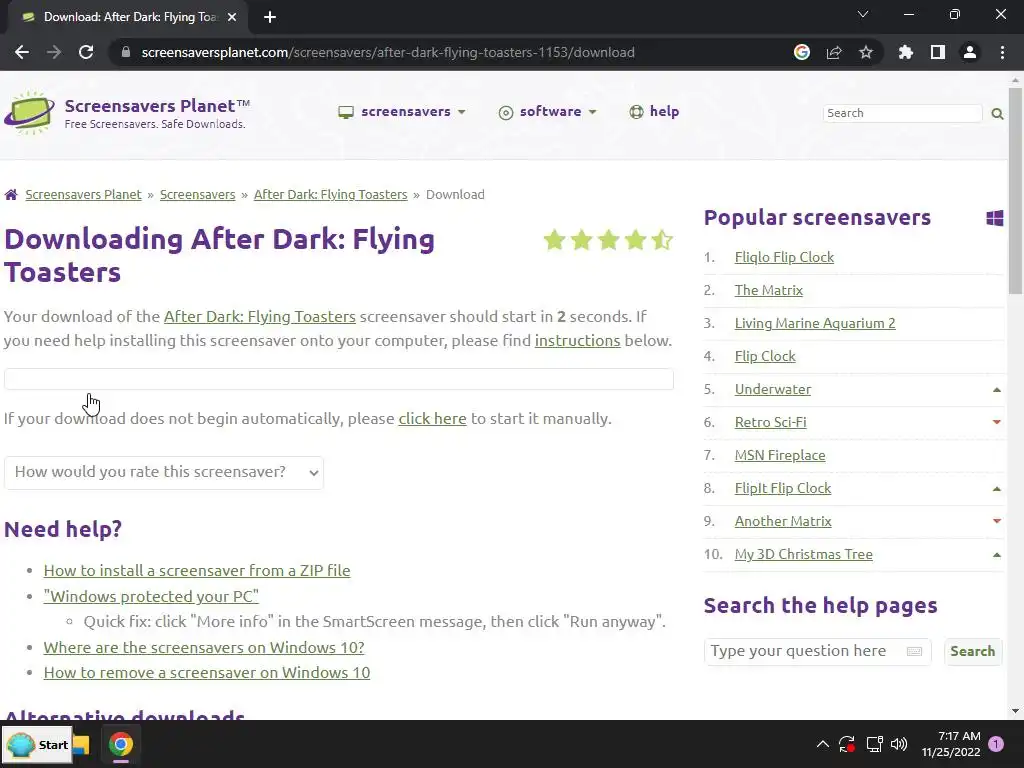The height and width of the screenshot is (768, 1024).
Task: Click the share page icon
Action: point(834,52)
